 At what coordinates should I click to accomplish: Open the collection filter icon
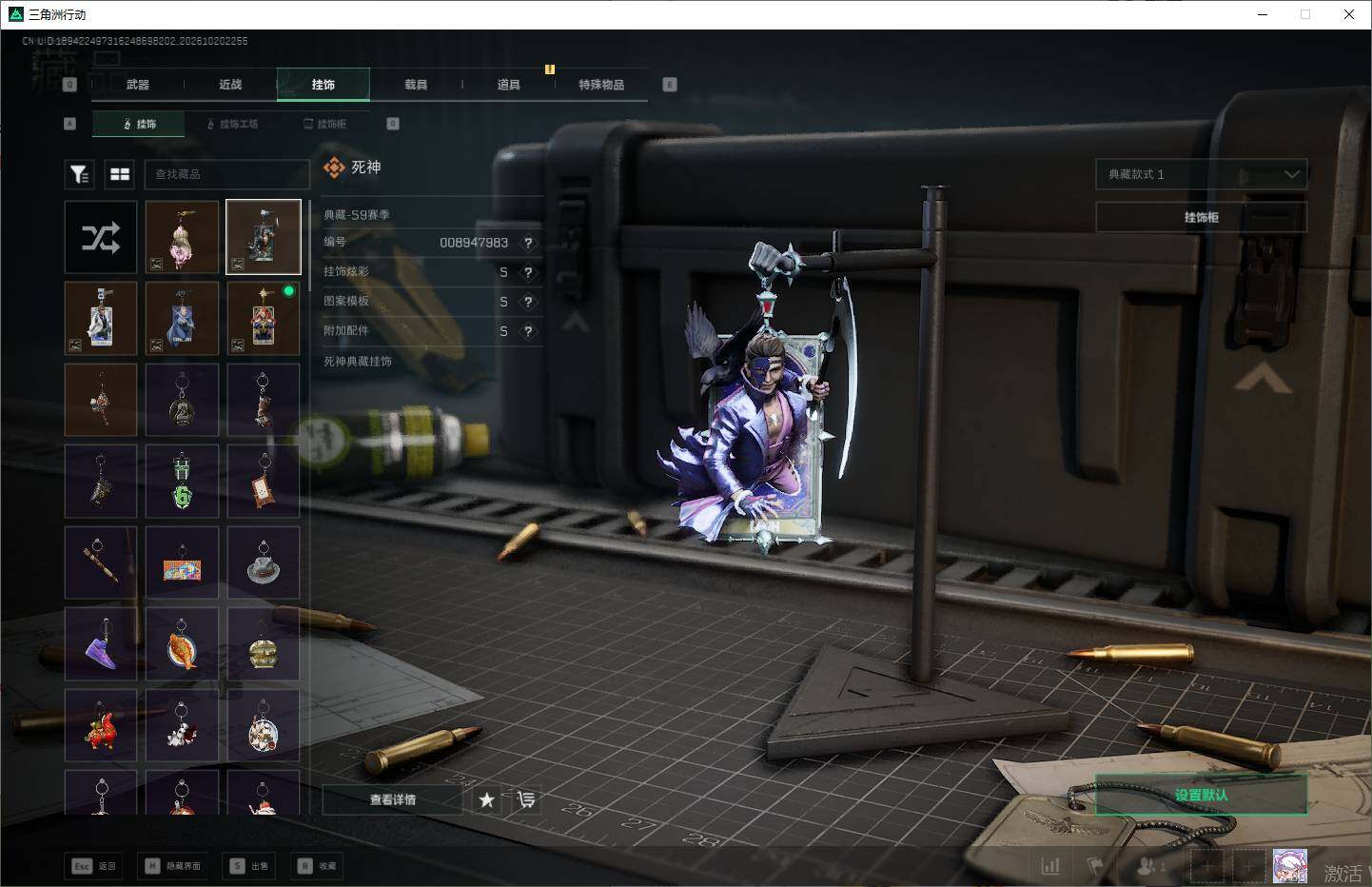point(80,174)
